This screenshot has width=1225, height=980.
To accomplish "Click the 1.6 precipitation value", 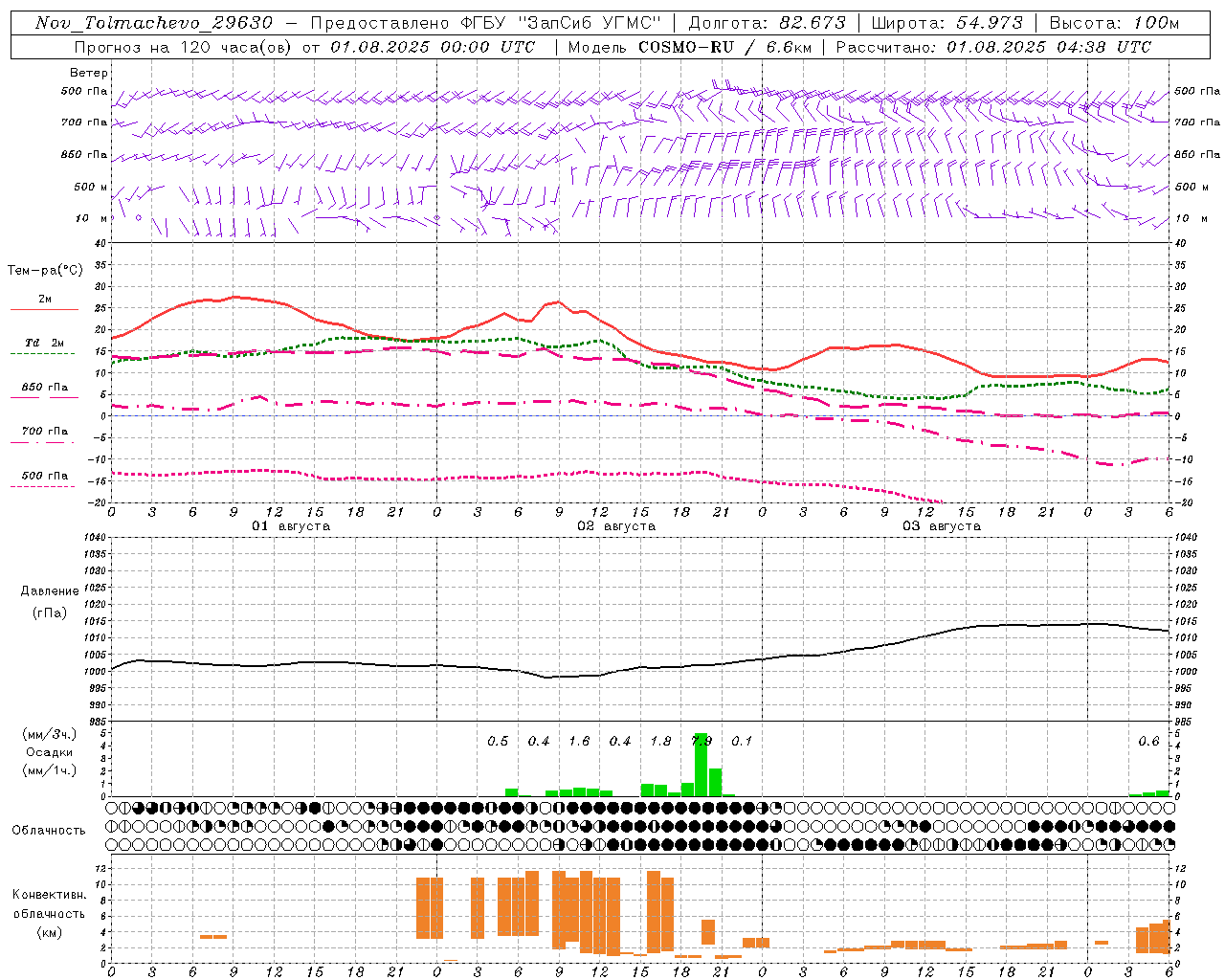I will tap(579, 742).
